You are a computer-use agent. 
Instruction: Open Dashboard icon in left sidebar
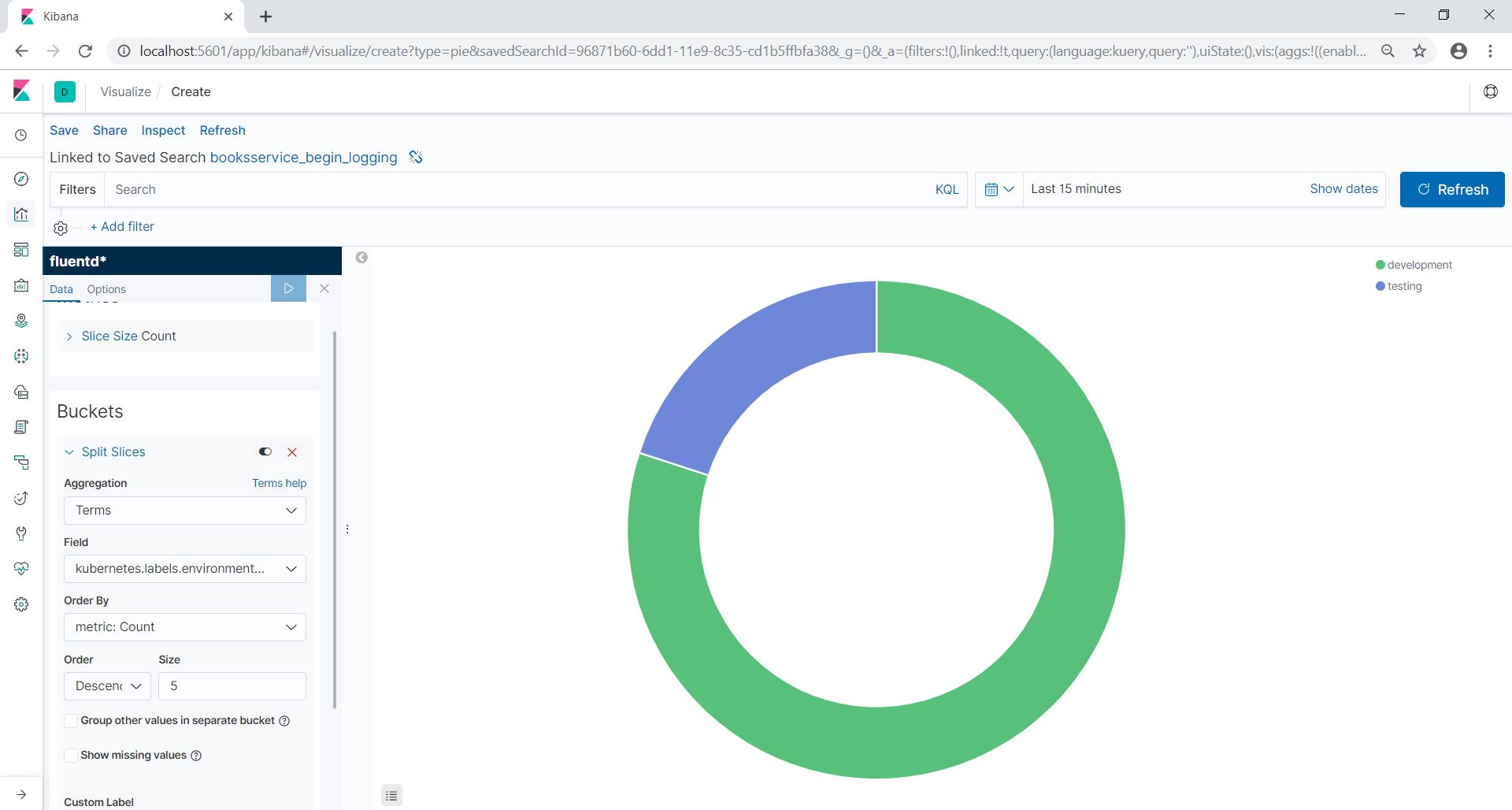click(21, 250)
